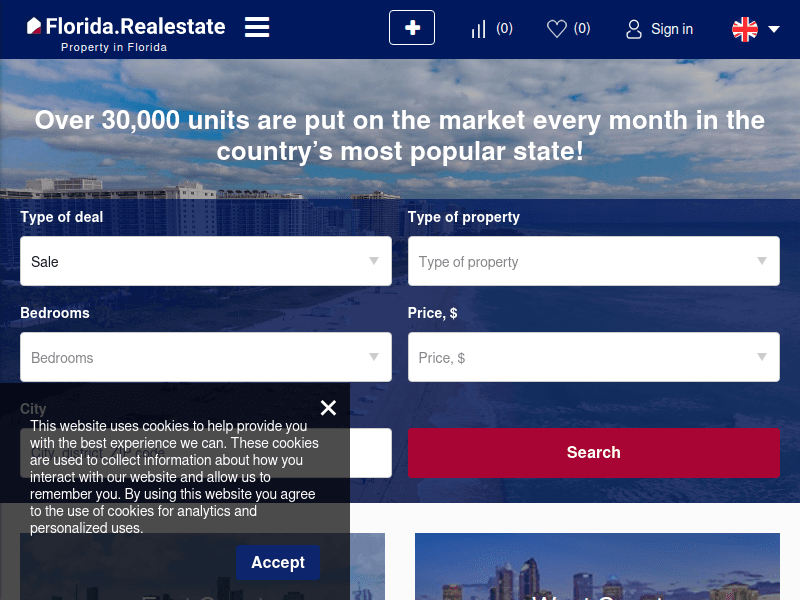Viewport: 800px width, 600px height.
Task: Close the cookie notice with the X
Action: pos(328,408)
